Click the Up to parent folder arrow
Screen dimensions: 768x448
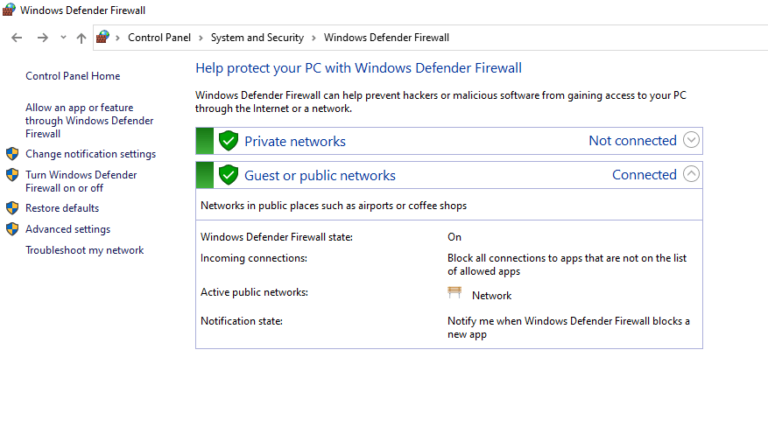point(81,38)
